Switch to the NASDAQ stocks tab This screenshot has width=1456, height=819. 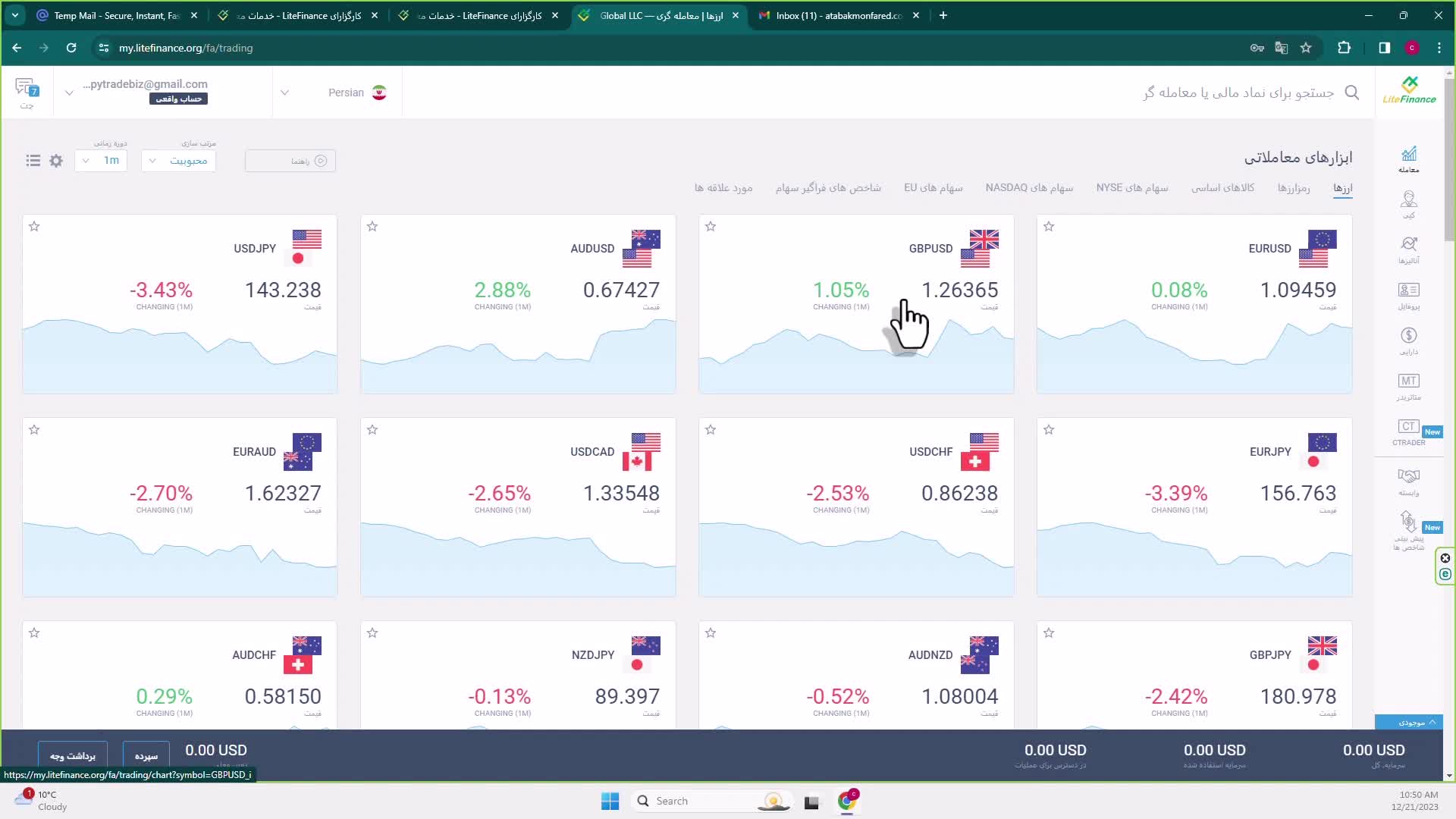1029,187
